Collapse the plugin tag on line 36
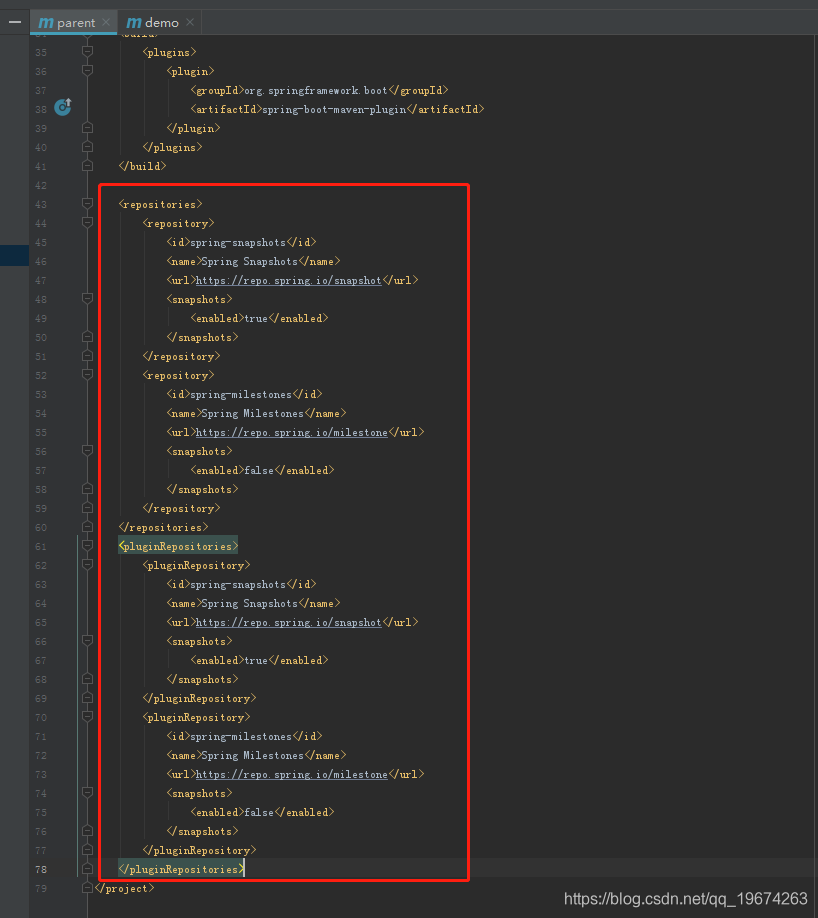This screenshot has height=918, width=818. (x=87, y=71)
